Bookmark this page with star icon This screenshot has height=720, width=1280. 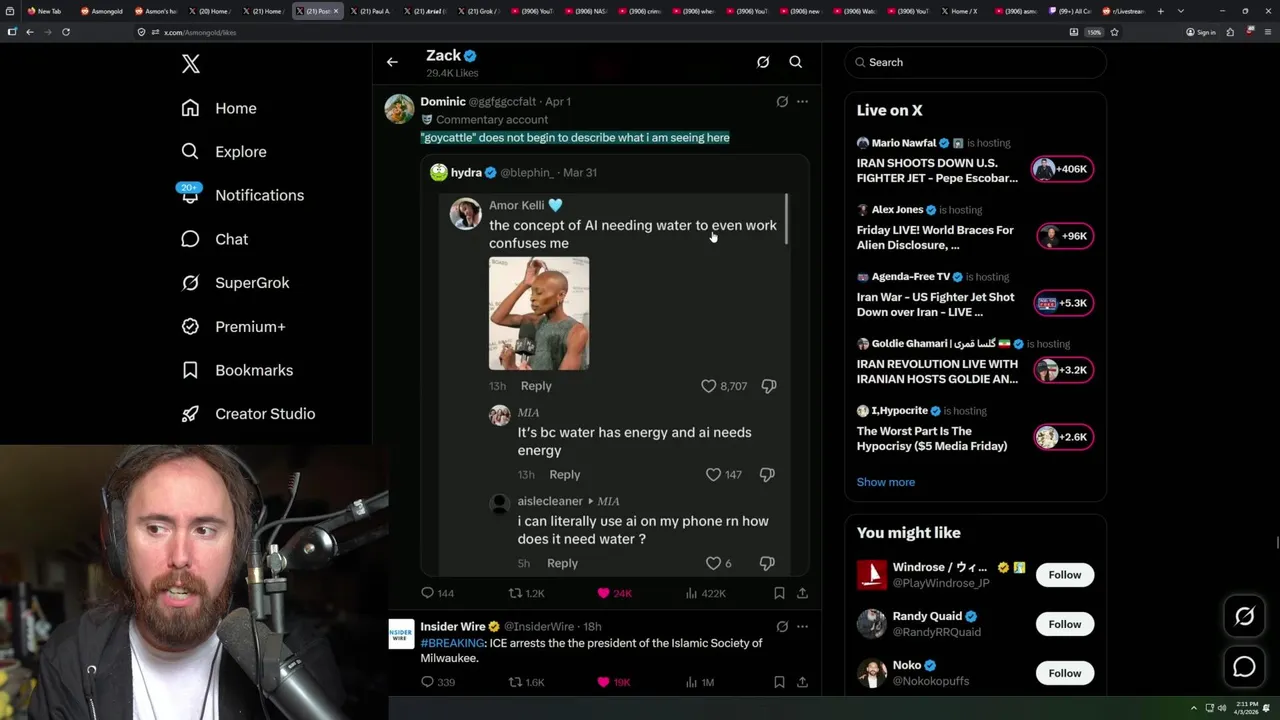[1114, 32]
